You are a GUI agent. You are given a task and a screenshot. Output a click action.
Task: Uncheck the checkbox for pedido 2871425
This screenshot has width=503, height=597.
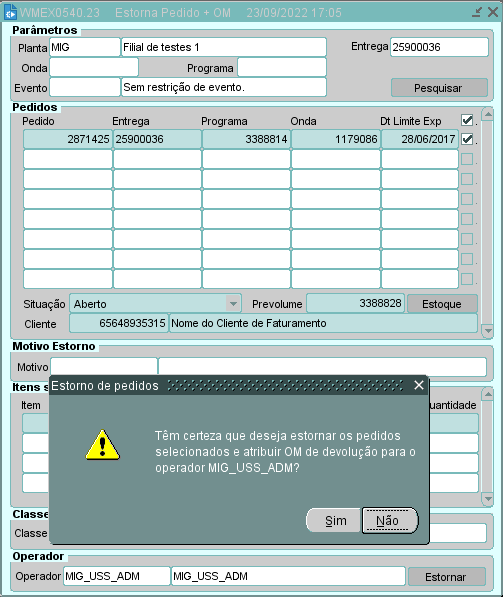(467, 139)
